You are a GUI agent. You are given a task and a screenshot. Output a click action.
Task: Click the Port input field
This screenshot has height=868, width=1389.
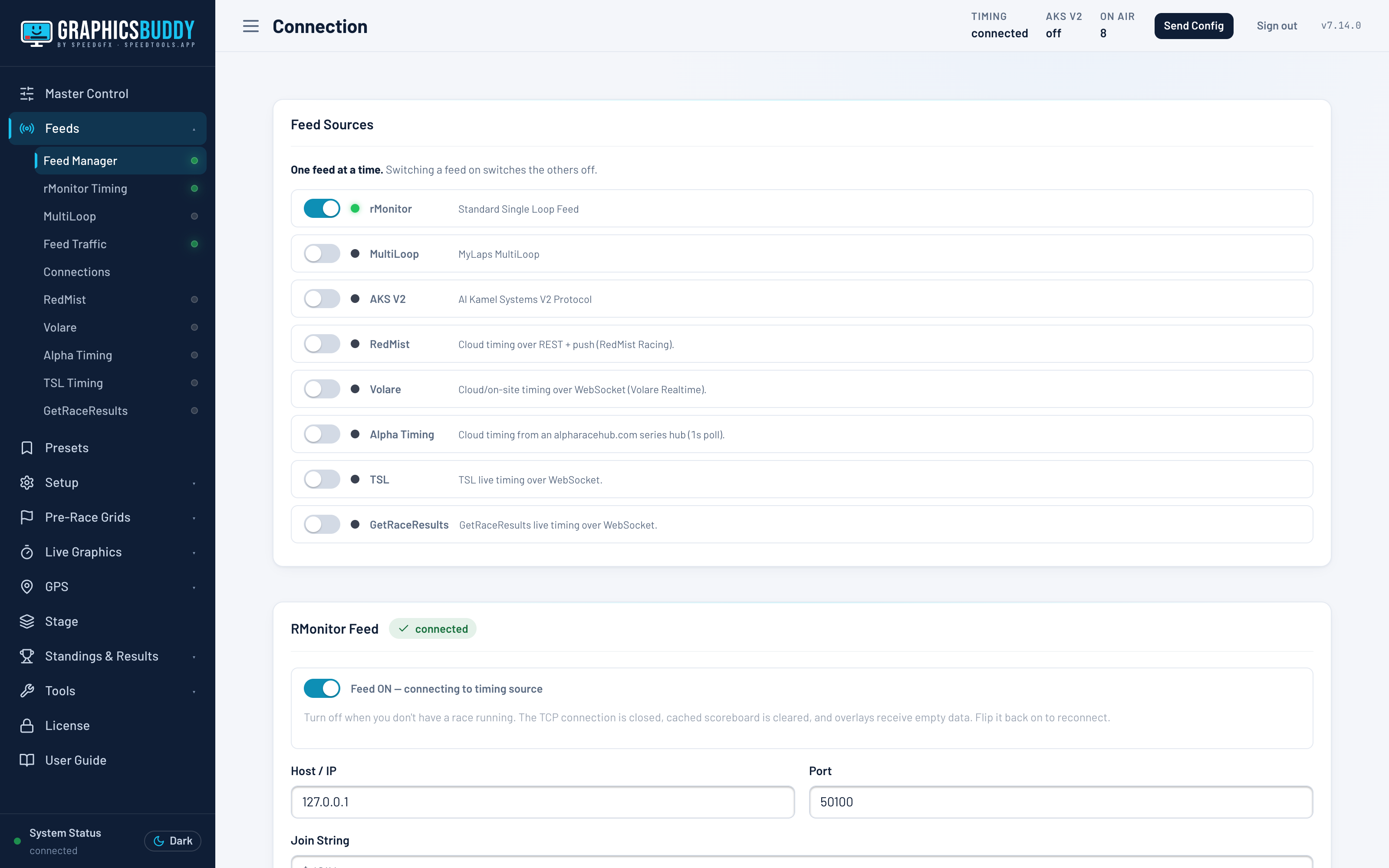(1061, 802)
